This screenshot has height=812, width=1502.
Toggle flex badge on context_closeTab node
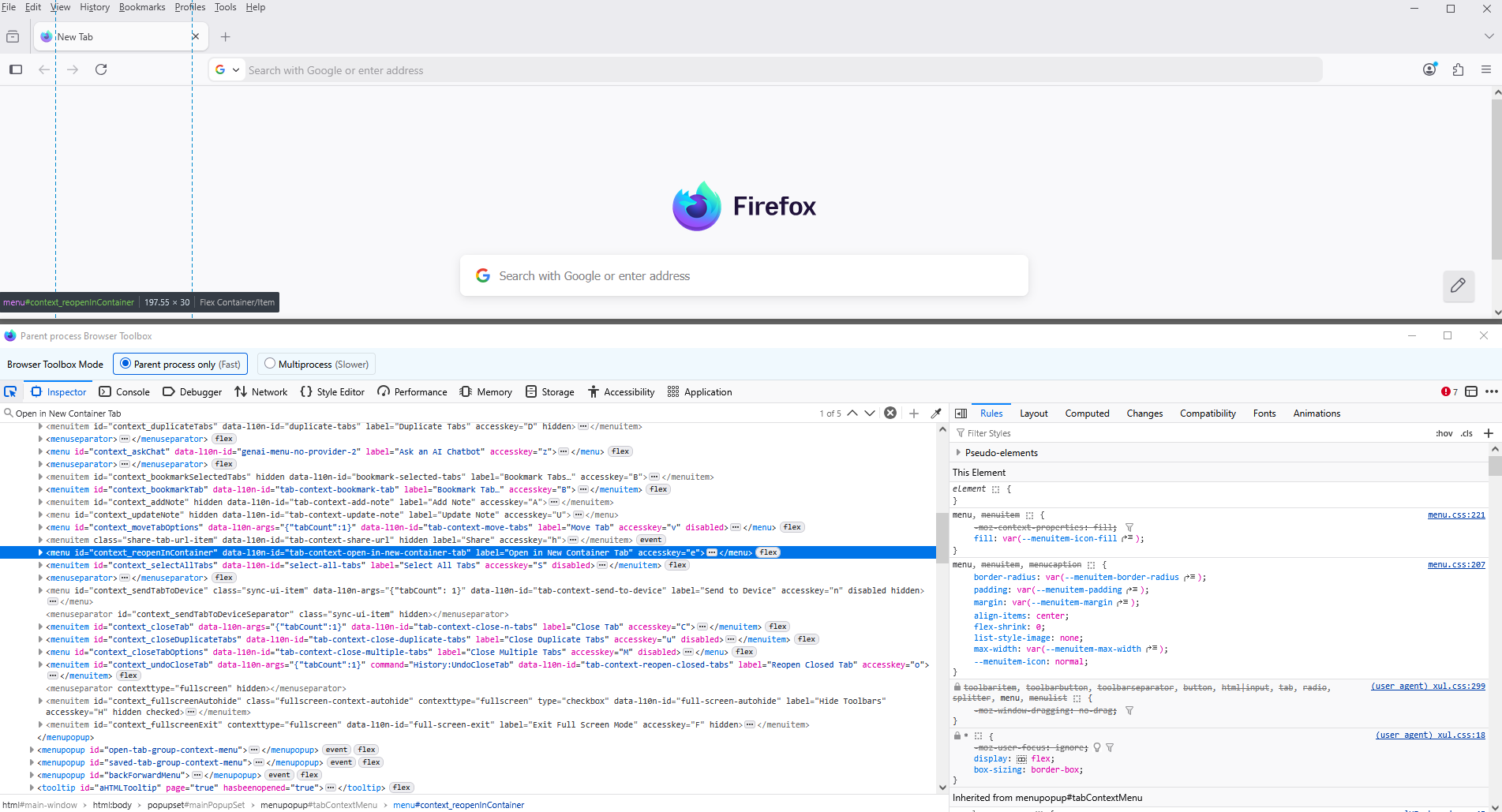[777, 627]
